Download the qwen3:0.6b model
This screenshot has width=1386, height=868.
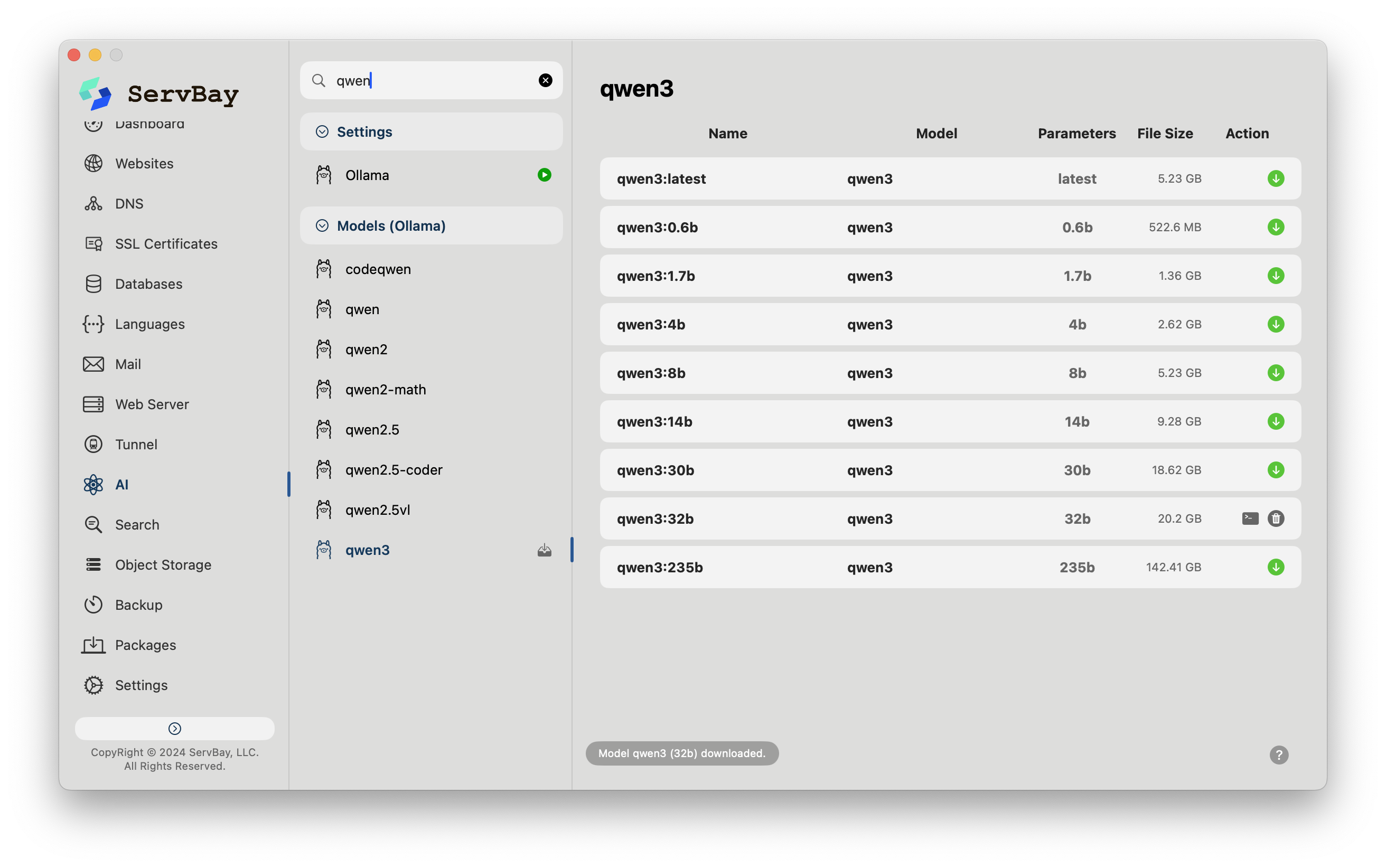pos(1275,228)
